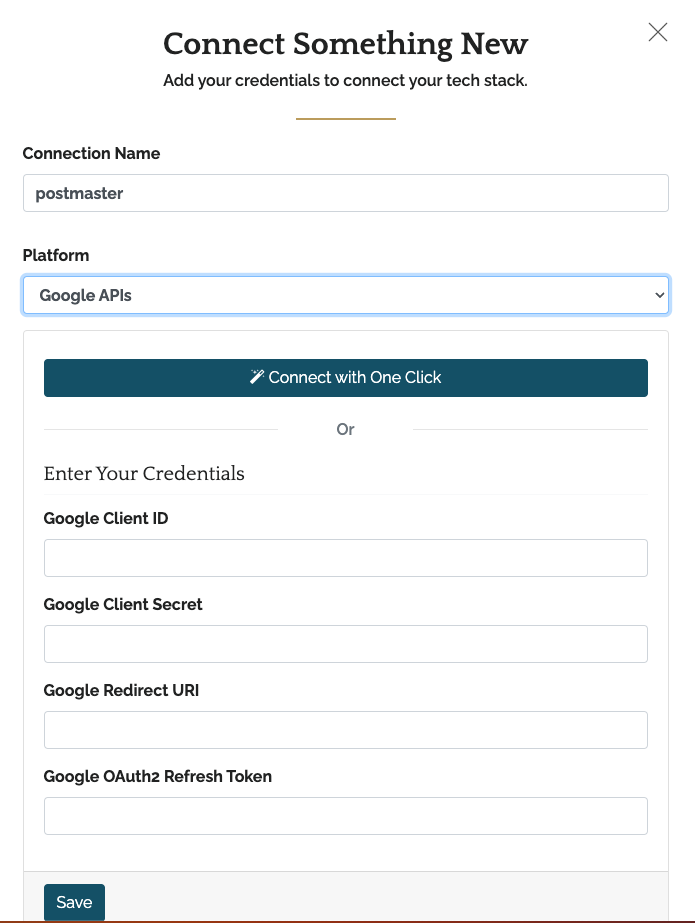
Task: Click the Platform dropdown chevron arrow
Action: 658,295
